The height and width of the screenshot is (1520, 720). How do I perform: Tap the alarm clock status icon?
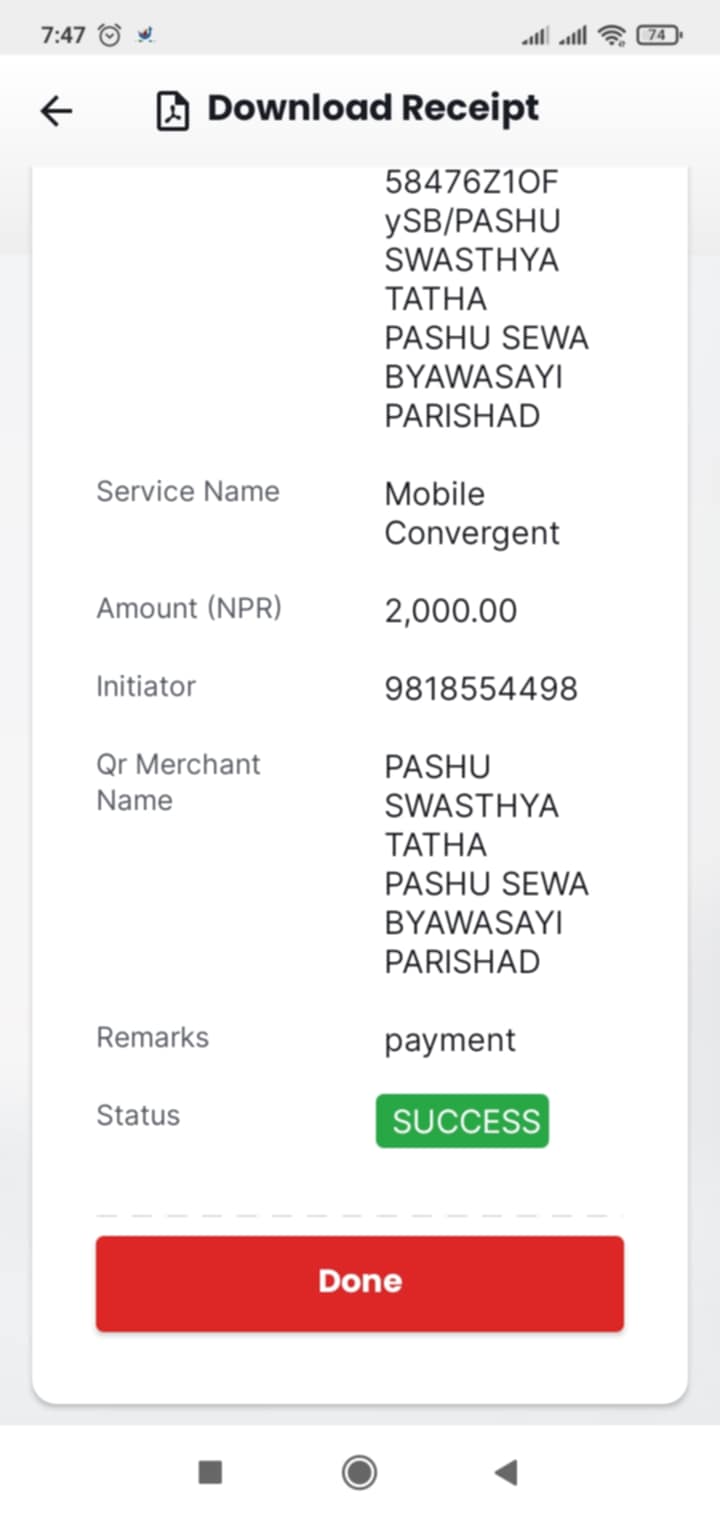pos(109,35)
